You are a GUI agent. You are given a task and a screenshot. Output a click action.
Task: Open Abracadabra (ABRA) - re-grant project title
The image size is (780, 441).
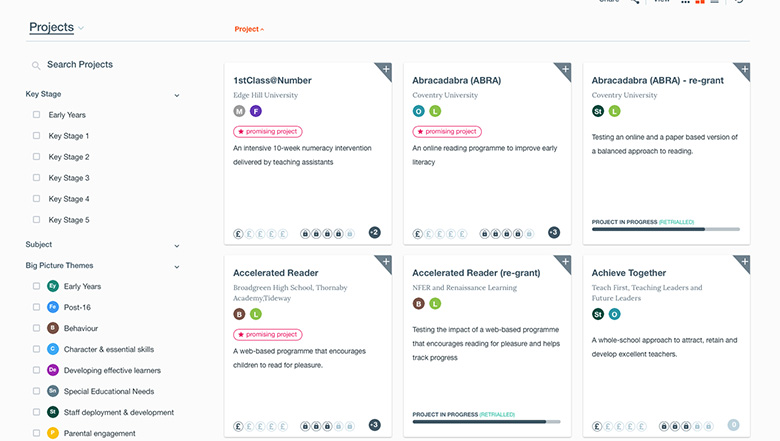(658, 81)
